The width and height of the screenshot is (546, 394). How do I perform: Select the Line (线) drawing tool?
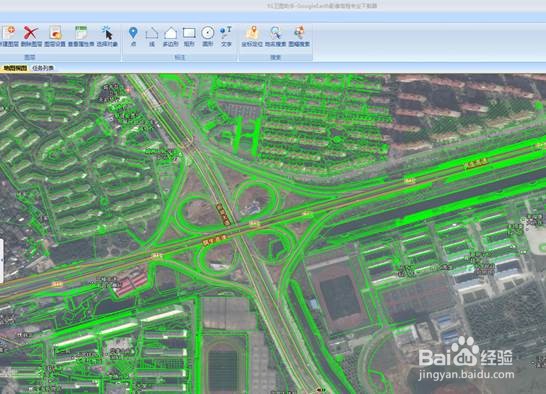tap(151, 36)
